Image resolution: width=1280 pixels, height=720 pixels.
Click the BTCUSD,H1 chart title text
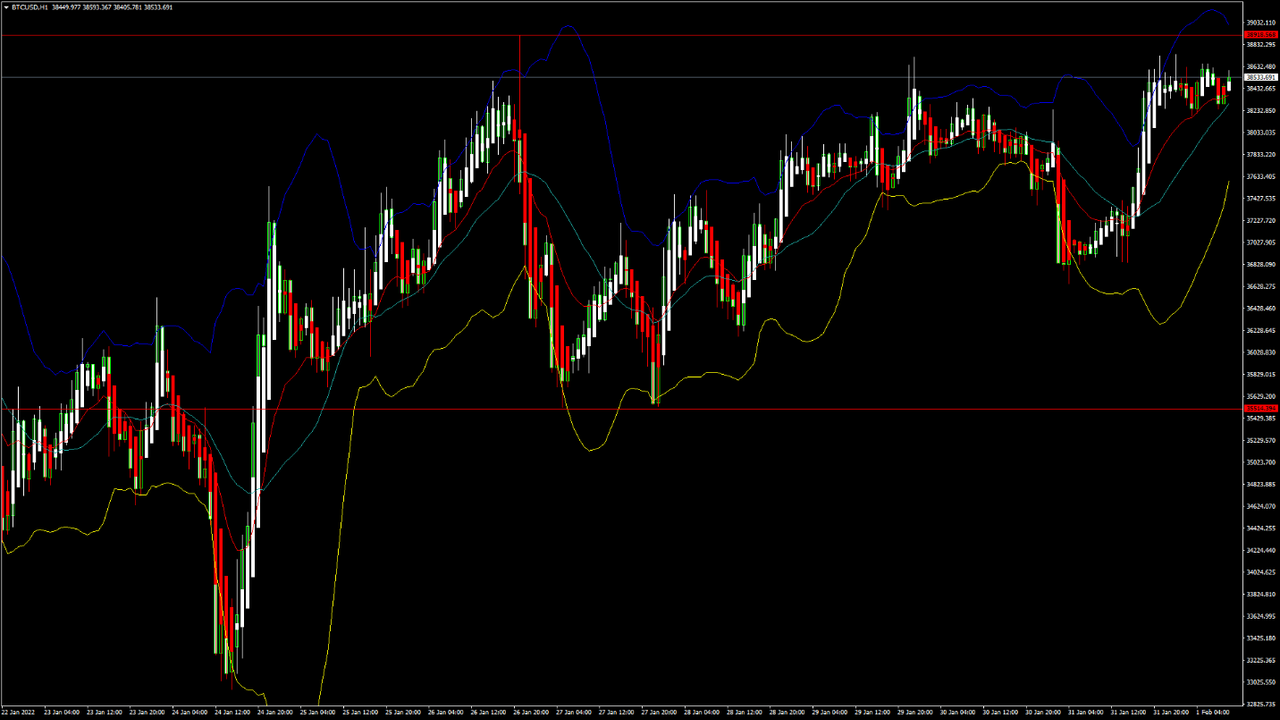[x=29, y=7]
